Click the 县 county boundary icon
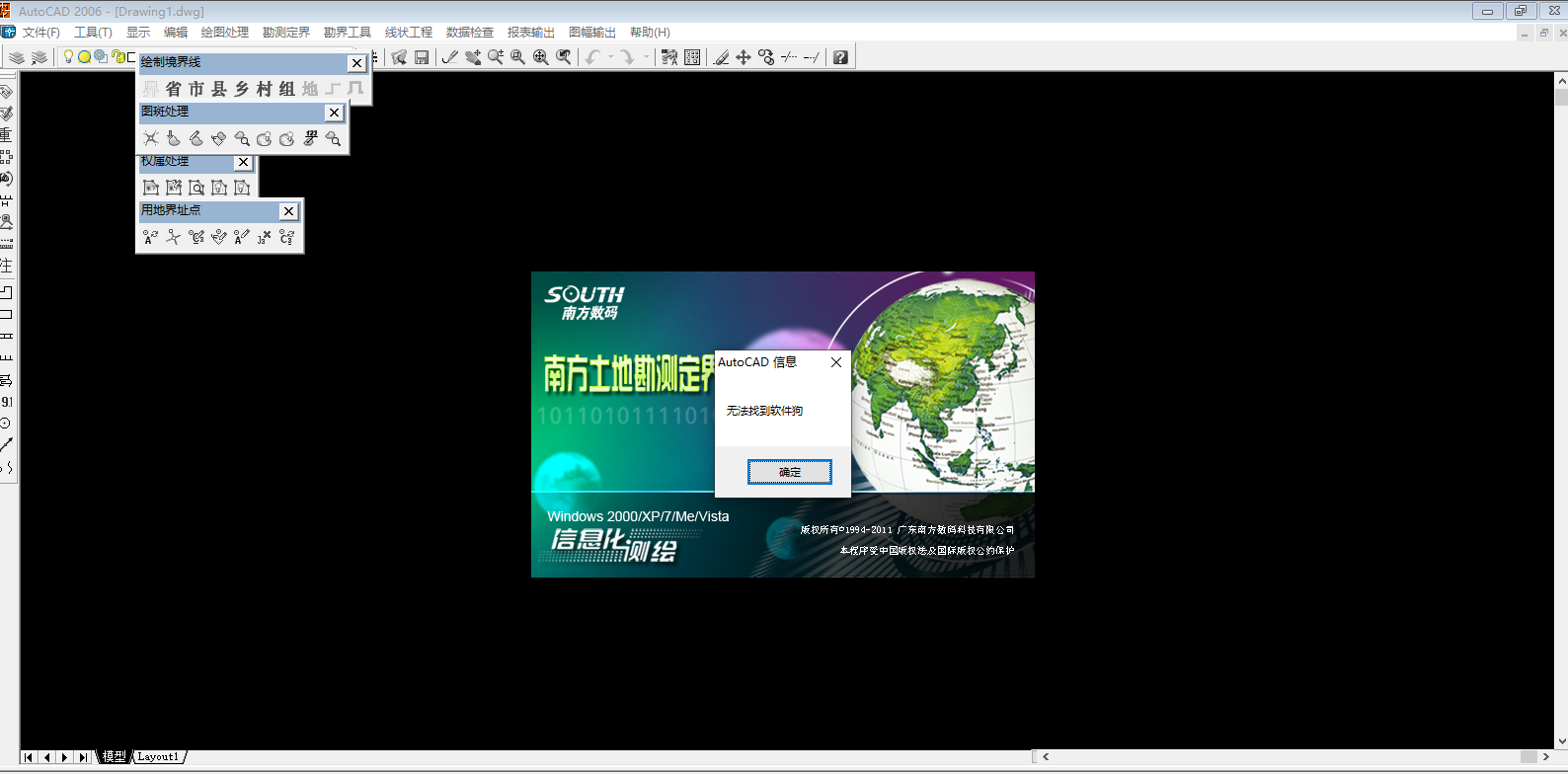This screenshot has height=774, width=1568. click(x=219, y=89)
